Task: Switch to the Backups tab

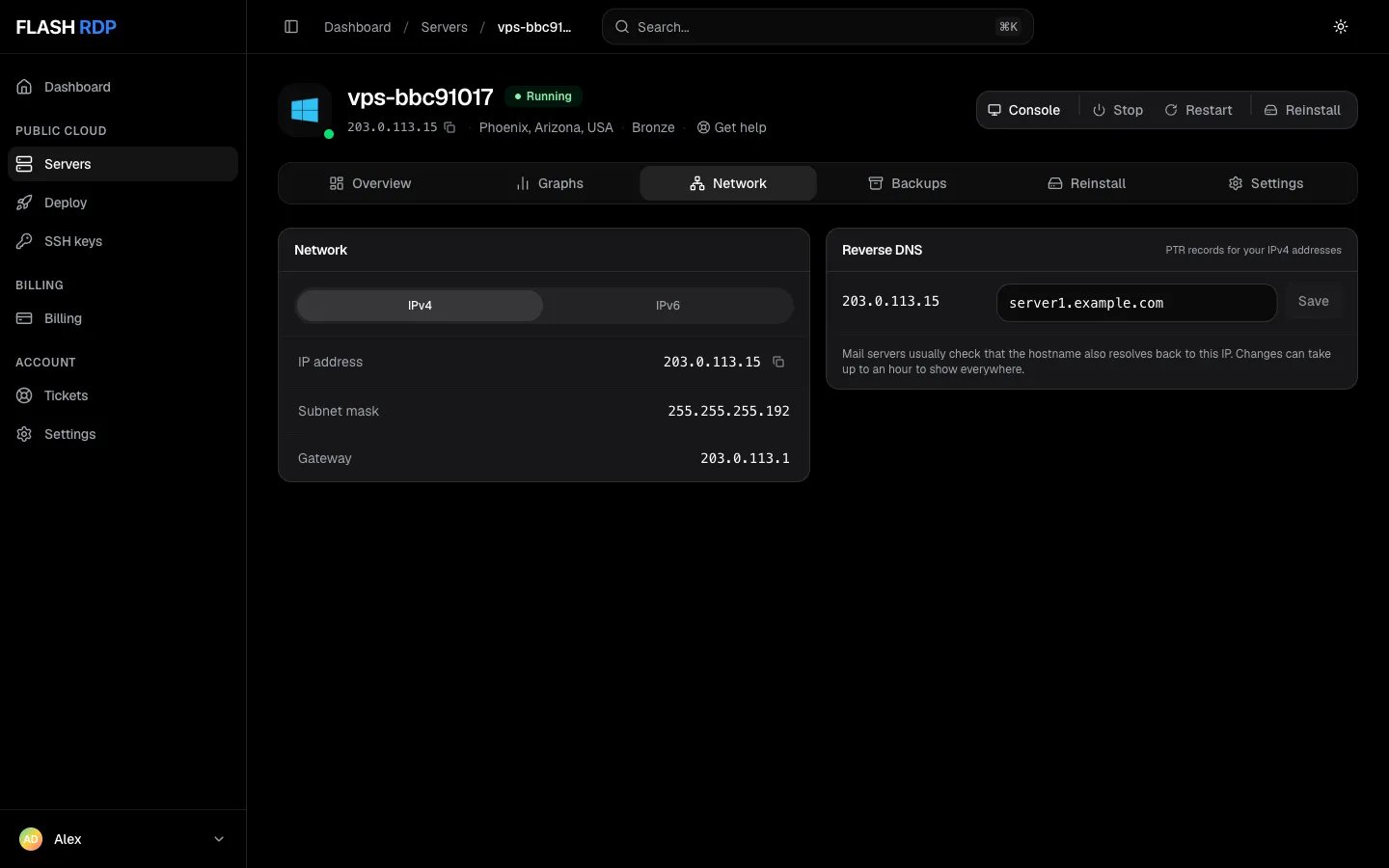Action: point(908,183)
